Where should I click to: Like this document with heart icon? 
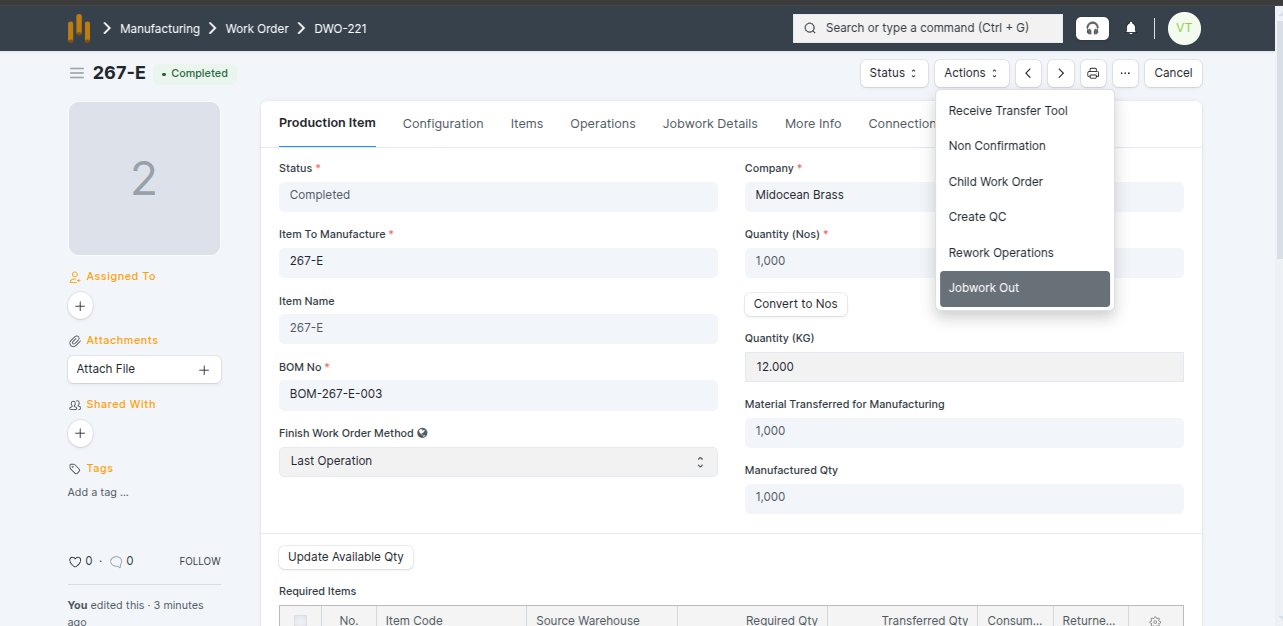(x=75, y=562)
